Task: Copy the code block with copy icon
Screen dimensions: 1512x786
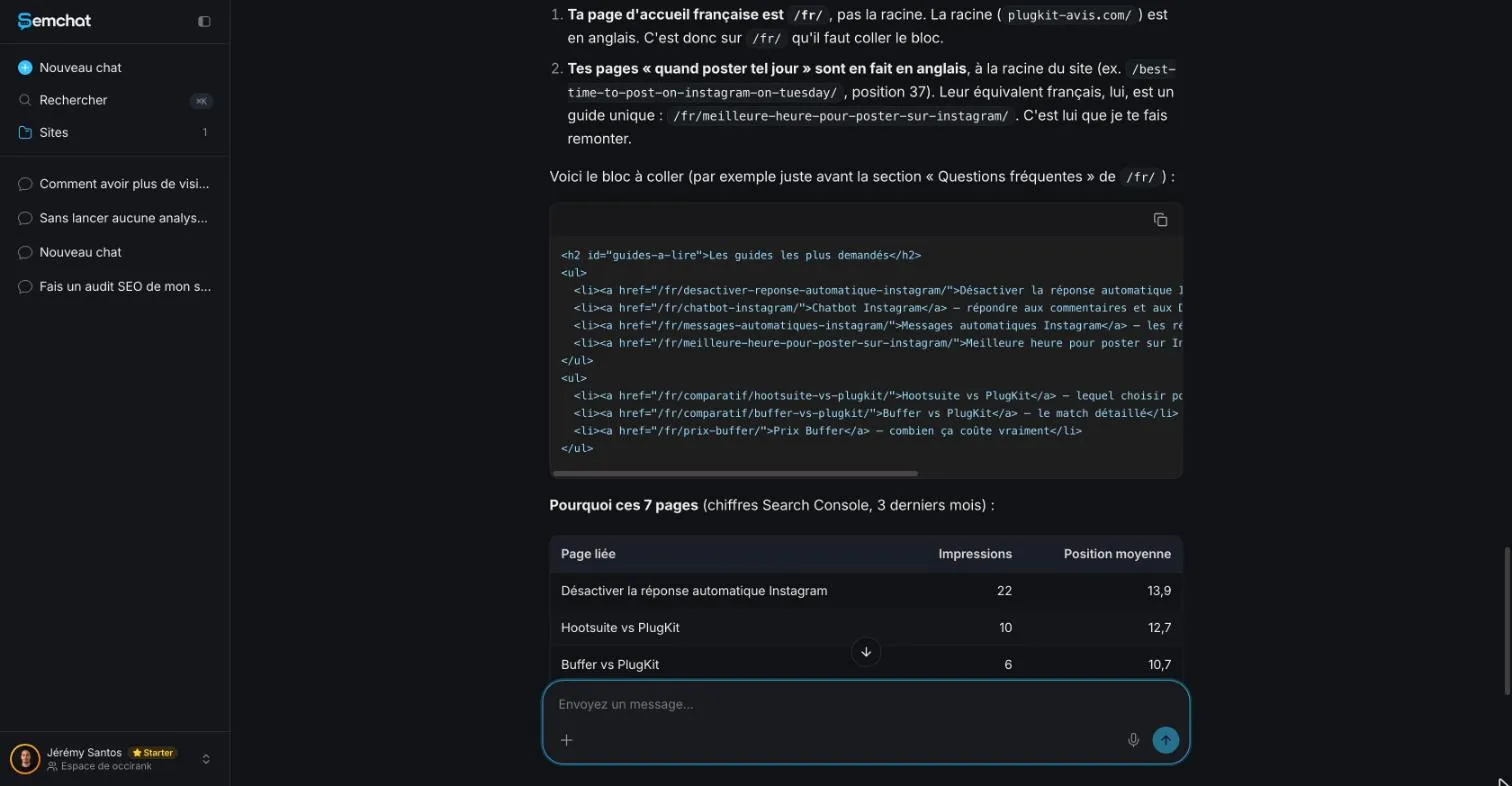Action: (x=1160, y=220)
